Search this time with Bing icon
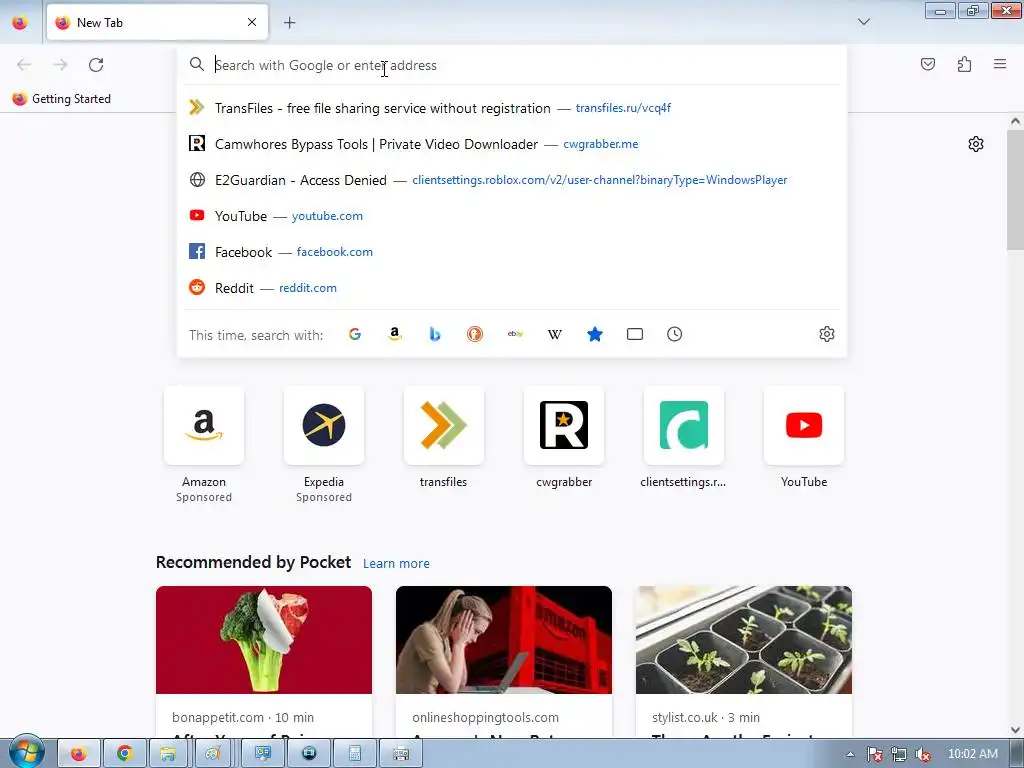Viewport: 1024px width, 768px height. click(x=435, y=334)
